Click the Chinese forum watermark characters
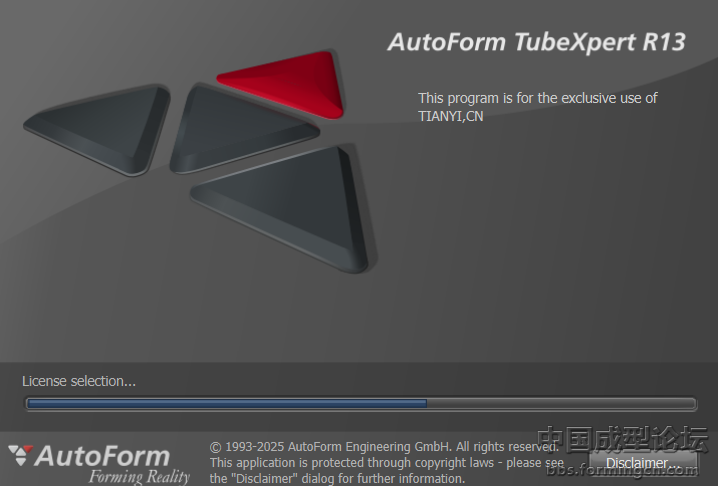718x486 pixels. click(622, 438)
